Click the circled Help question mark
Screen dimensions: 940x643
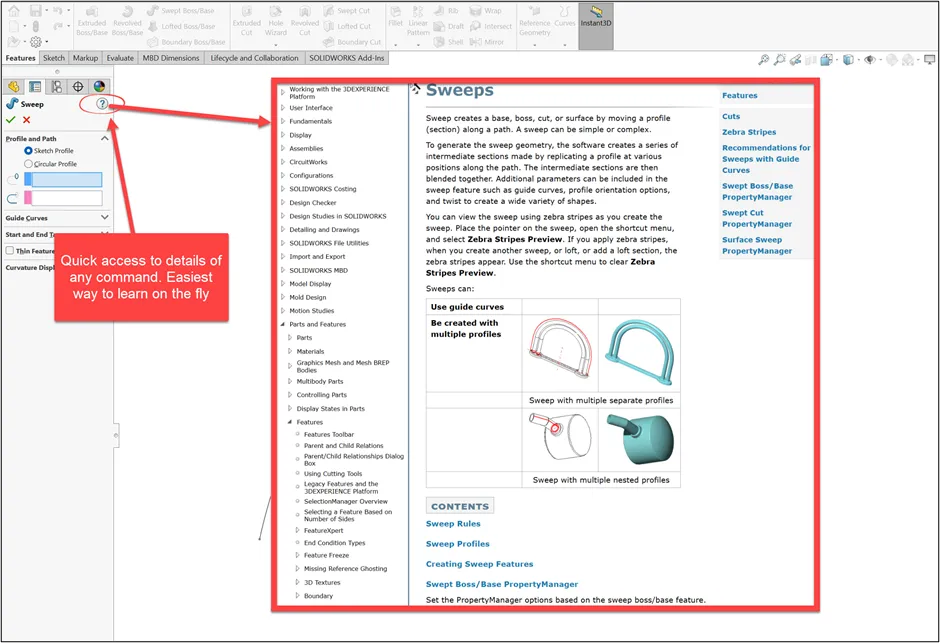(101, 103)
